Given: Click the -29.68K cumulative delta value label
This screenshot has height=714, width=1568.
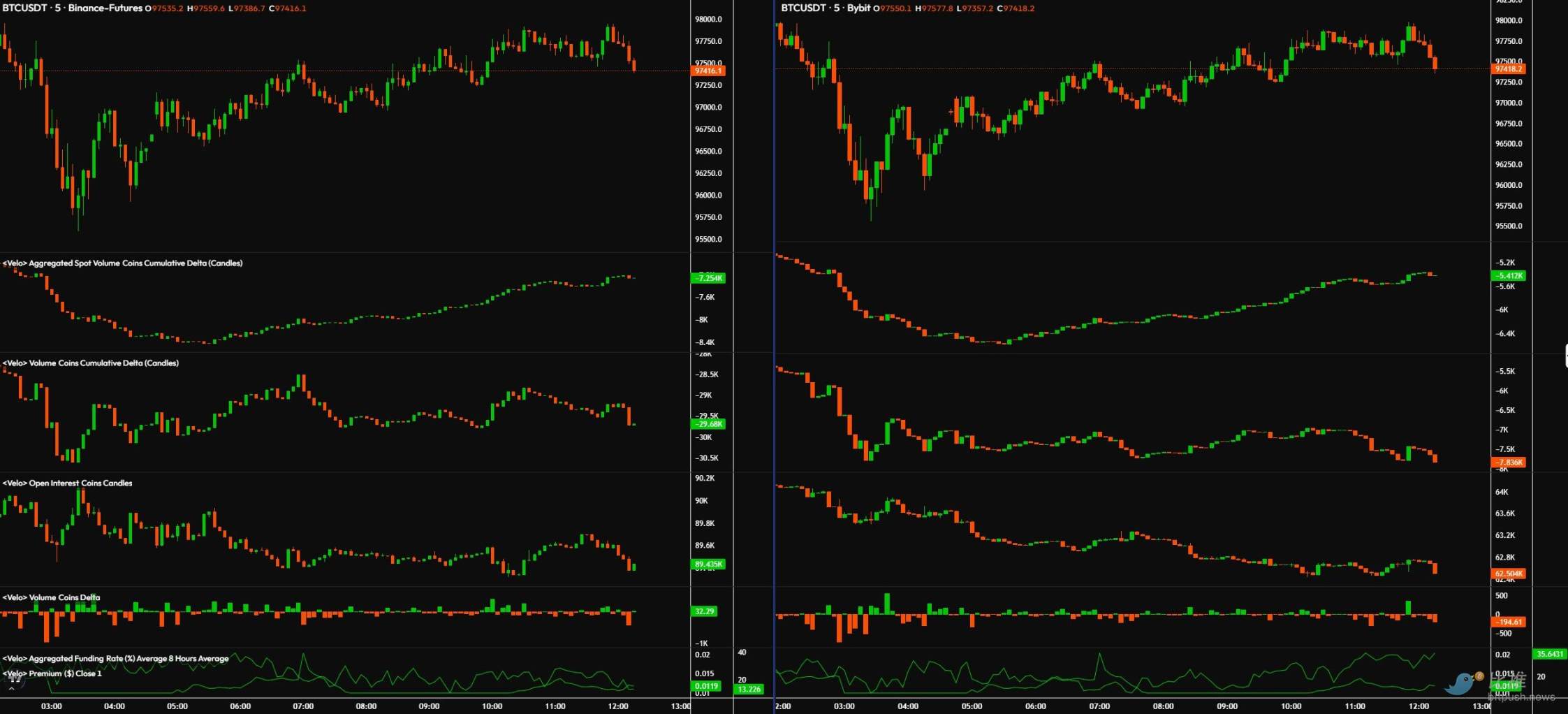Looking at the screenshot, I should (x=708, y=424).
